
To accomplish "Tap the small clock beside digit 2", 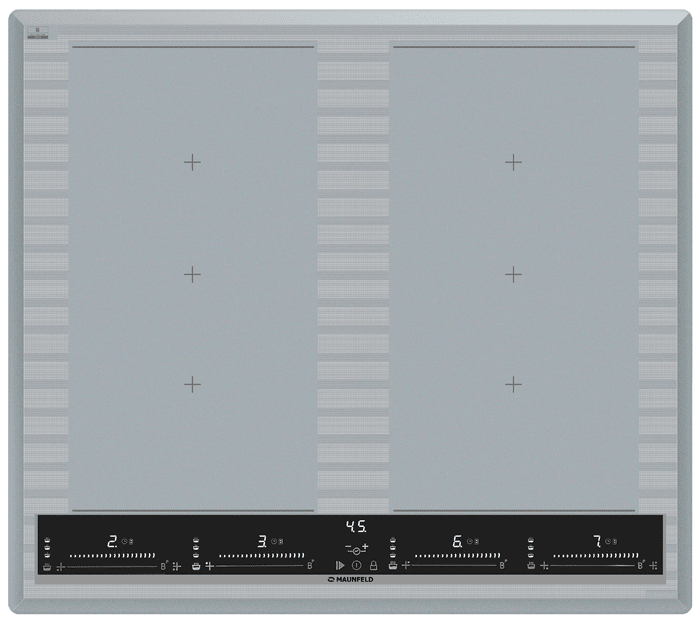I will (124, 541).
